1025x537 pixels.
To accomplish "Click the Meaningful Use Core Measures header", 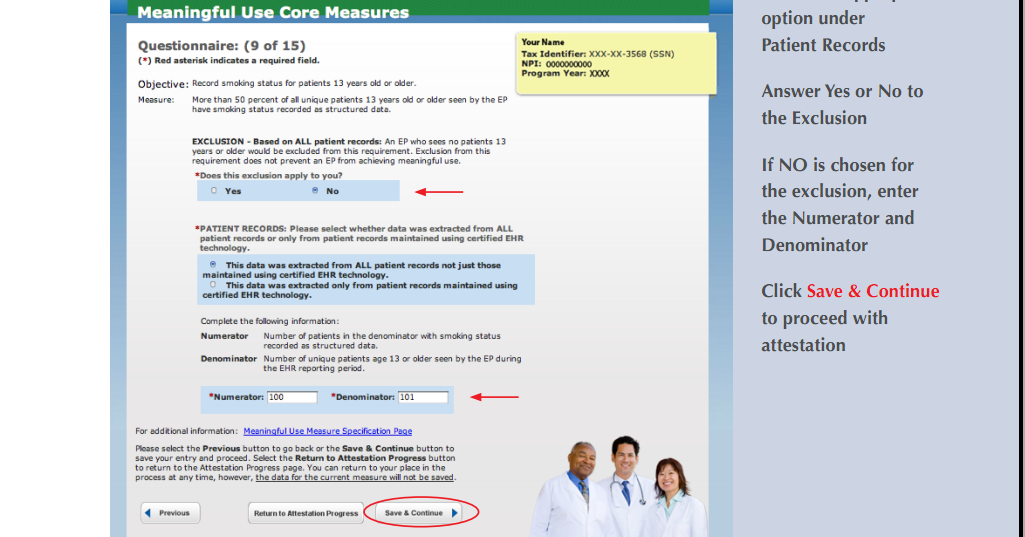I will pyautogui.click(x=273, y=13).
